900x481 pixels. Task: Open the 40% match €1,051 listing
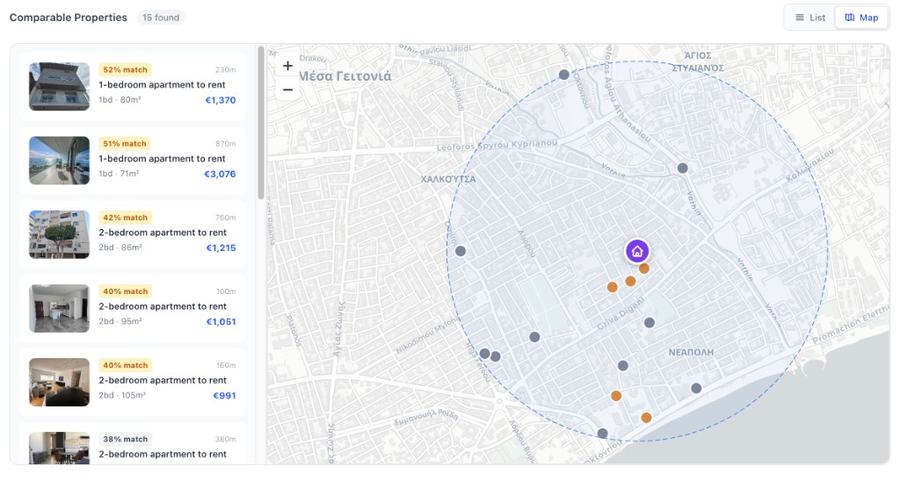click(x=133, y=308)
